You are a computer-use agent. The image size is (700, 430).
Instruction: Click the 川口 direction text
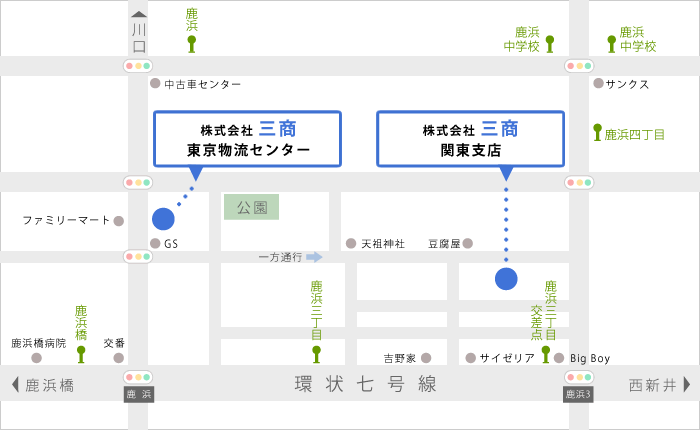point(139,38)
